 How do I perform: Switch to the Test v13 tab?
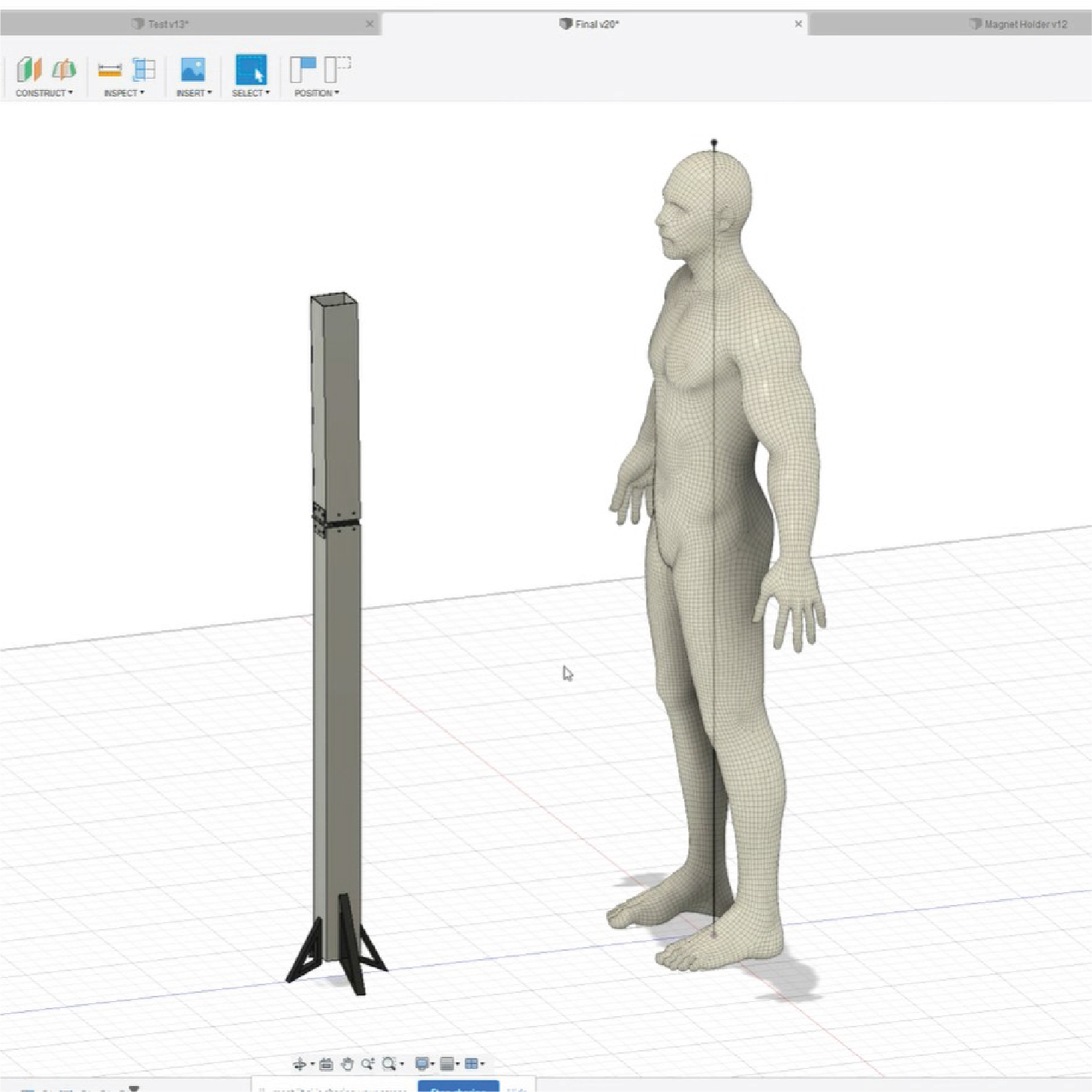coord(167,24)
